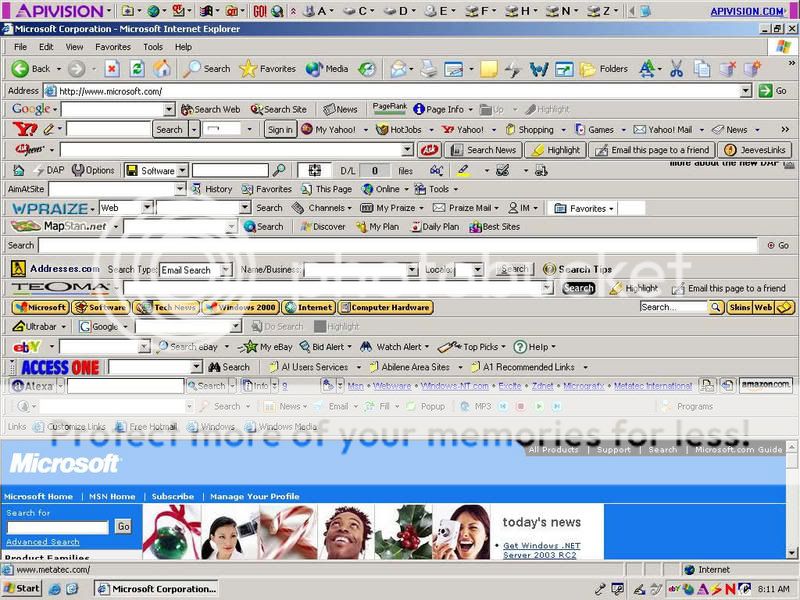Click the Watch Alert icon on eBay toolbar
The height and width of the screenshot is (600, 800).
coord(394,346)
